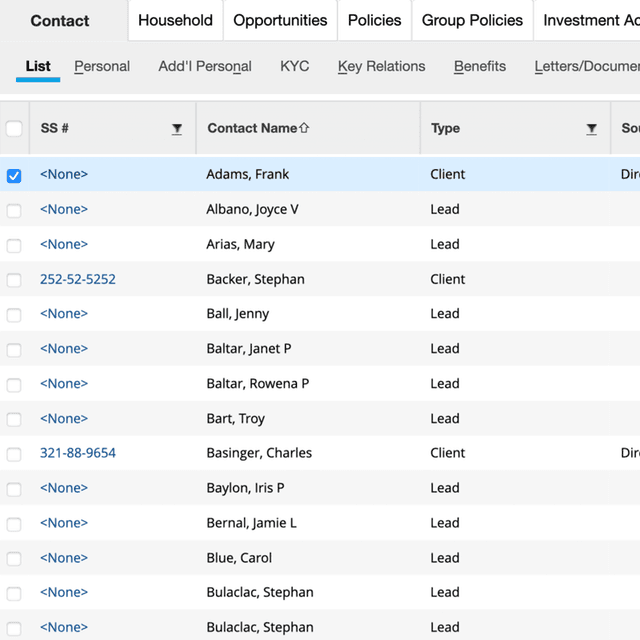The height and width of the screenshot is (640, 640).
Task: Select contact name Ball, Jenny
Action: click(238, 313)
